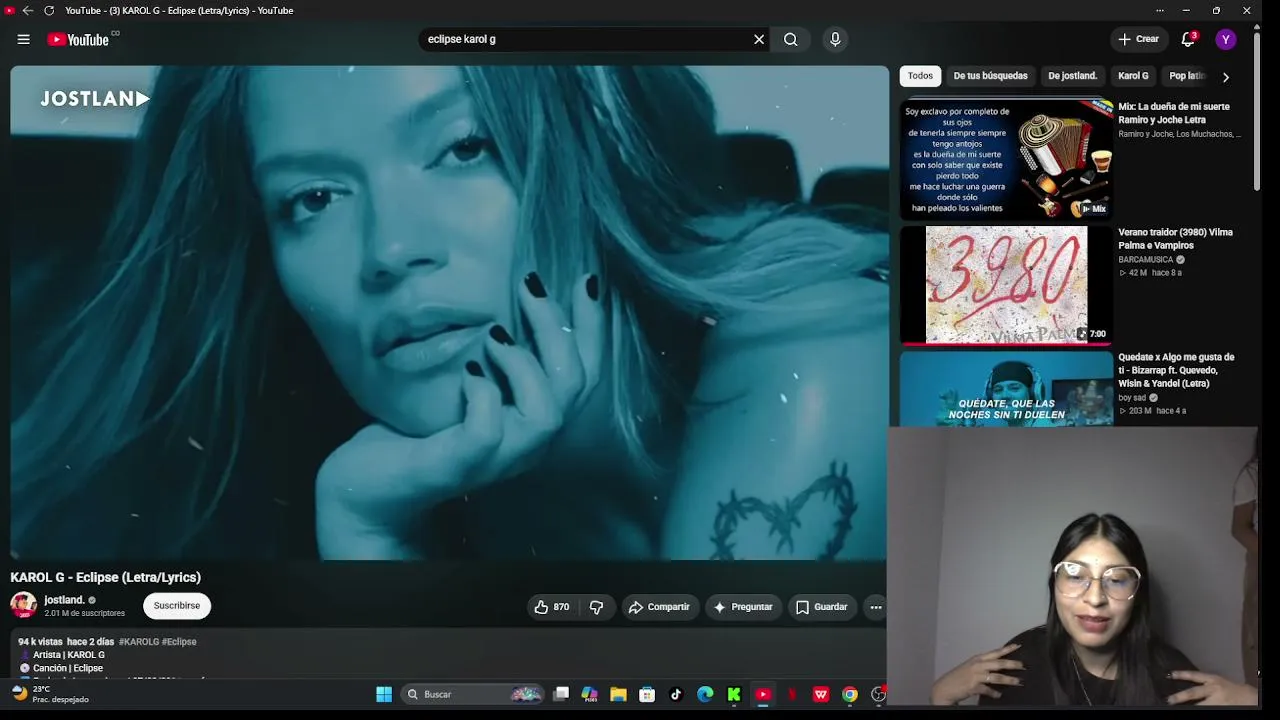Click the 'Artista | KAROL G' description line
Screen dimensions: 1280x720
[69, 655]
